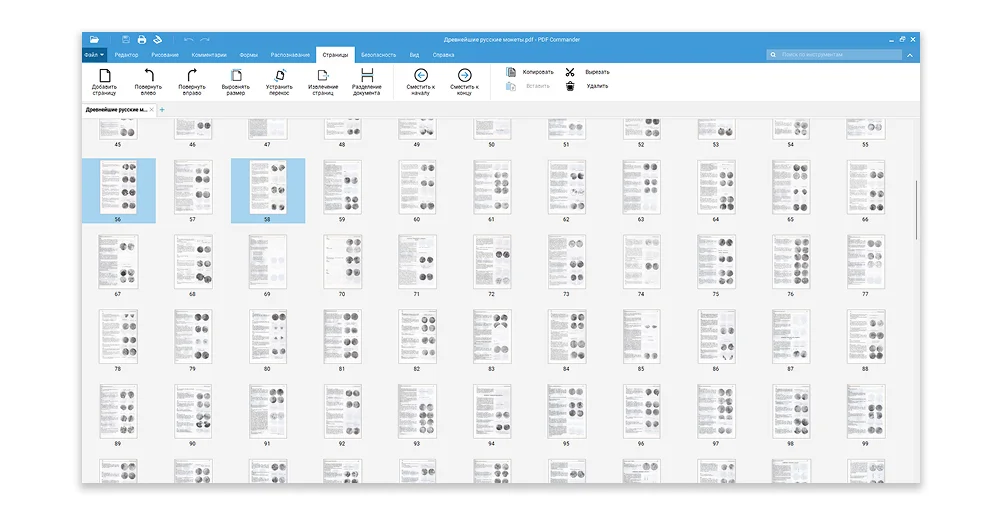Switch to the Распознавание tab
The image size is (1000, 516).
click(290, 55)
